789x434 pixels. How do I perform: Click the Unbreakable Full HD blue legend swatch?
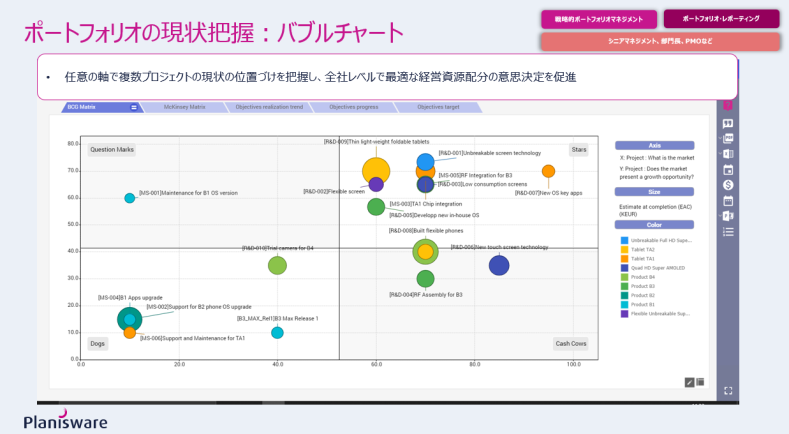pyautogui.click(x=624, y=241)
